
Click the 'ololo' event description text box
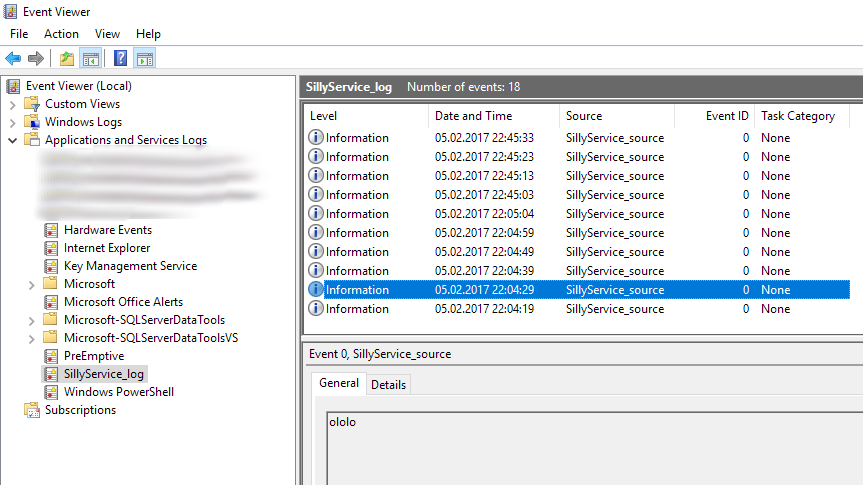(x=595, y=448)
